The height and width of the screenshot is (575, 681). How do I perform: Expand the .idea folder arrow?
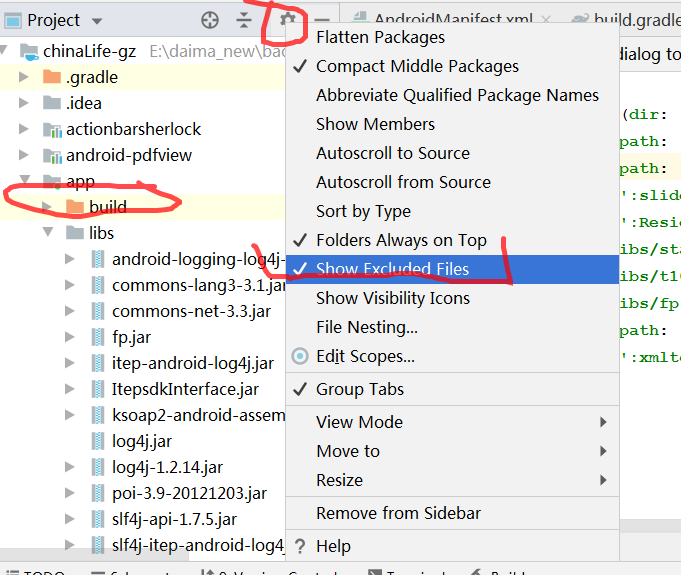[x=23, y=103]
